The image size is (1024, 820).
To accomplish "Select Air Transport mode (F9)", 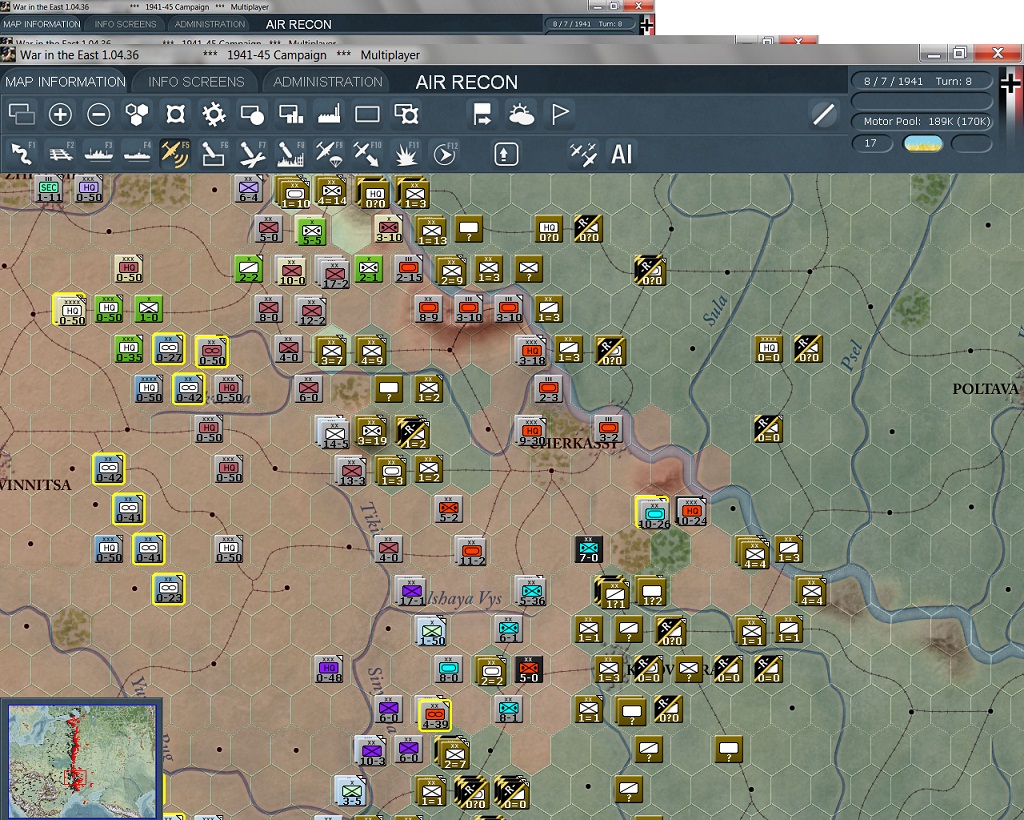I will pyautogui.click(x=329, y=154).
